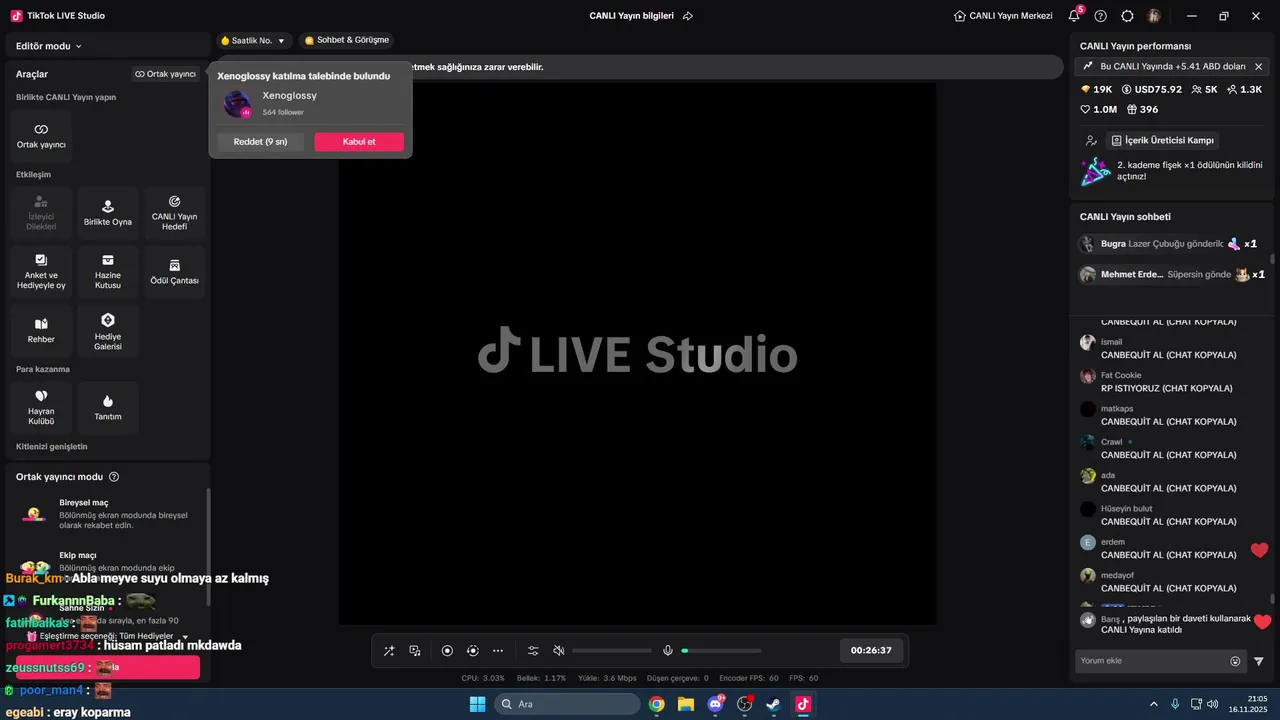Open Steam from the taskbar
This screenshot has width=1280, height=720.
[x=774, y=704]
